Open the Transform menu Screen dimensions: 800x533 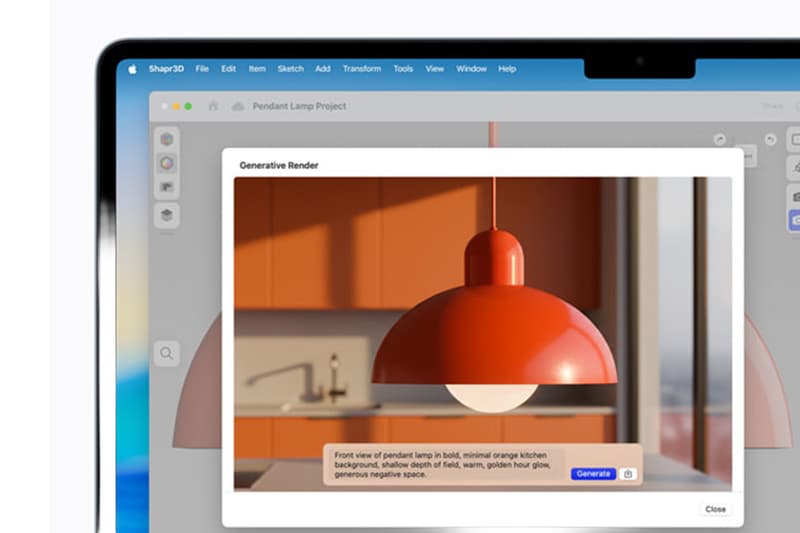click(361, 69)
